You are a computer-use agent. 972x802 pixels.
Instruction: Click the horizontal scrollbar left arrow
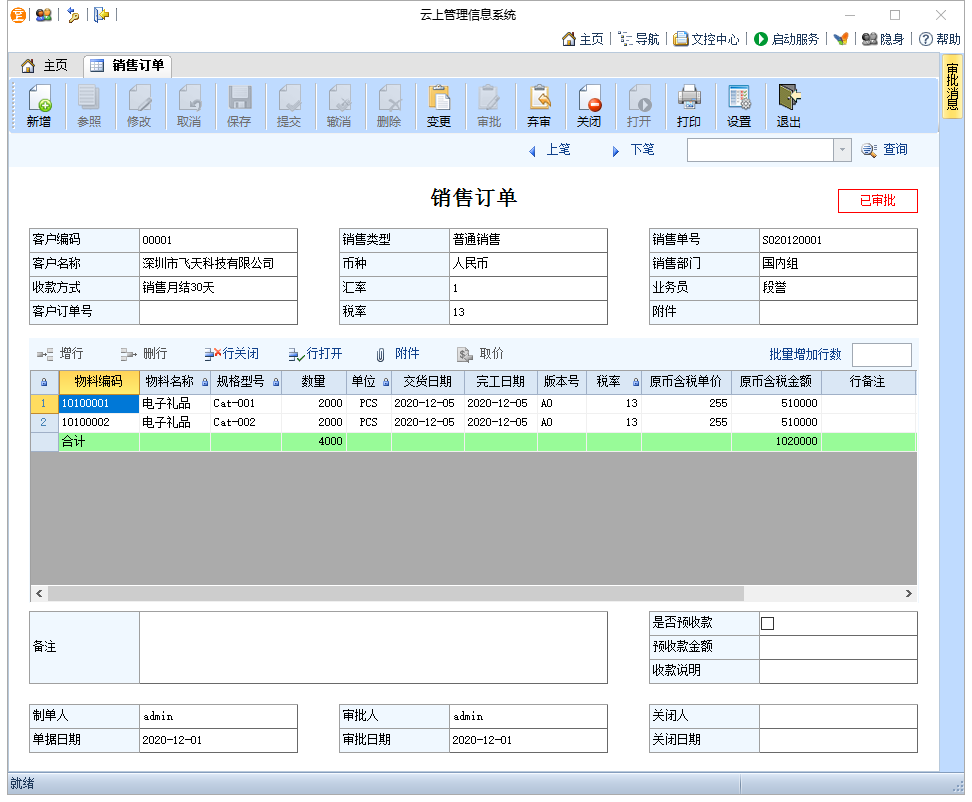[39, 593]
